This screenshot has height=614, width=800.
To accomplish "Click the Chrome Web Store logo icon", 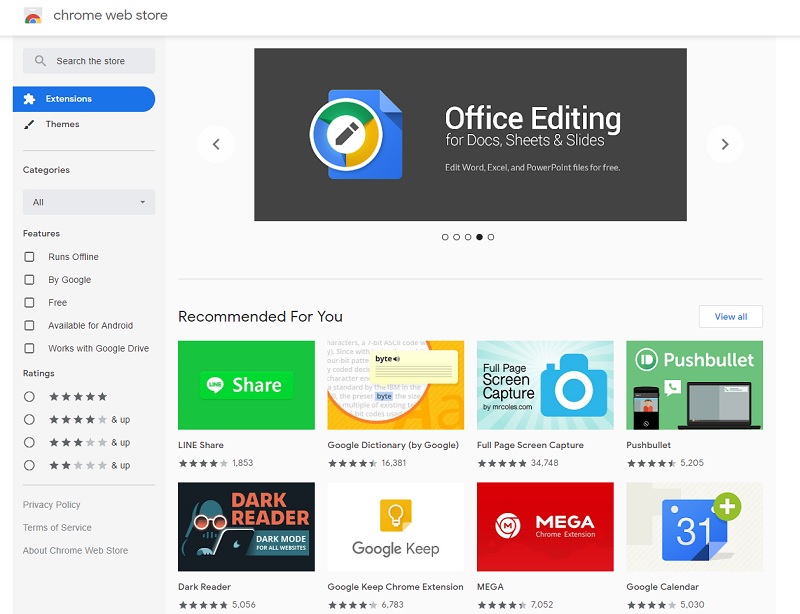I will [x=33, y=16].
